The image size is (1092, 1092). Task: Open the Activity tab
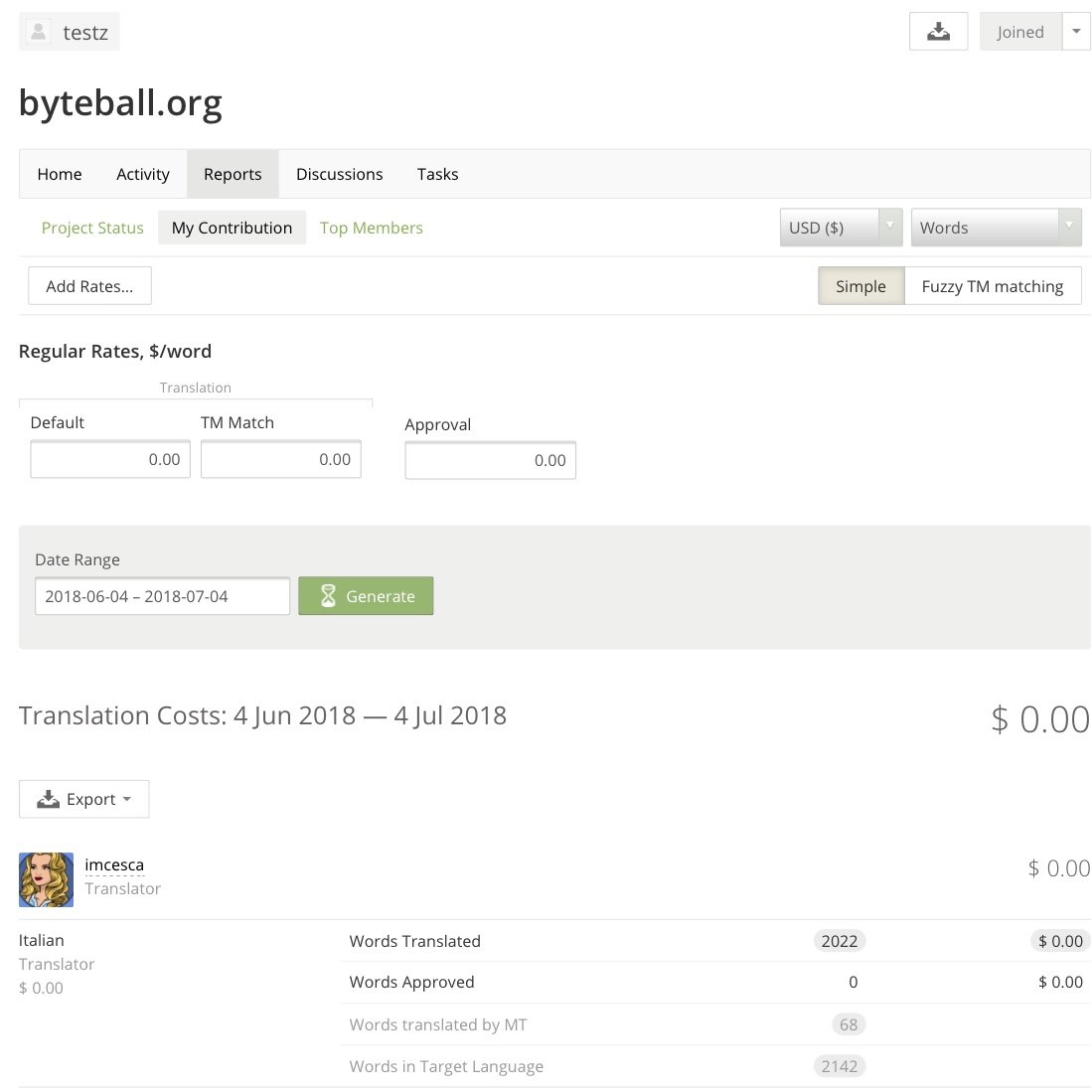coord(143,174)
